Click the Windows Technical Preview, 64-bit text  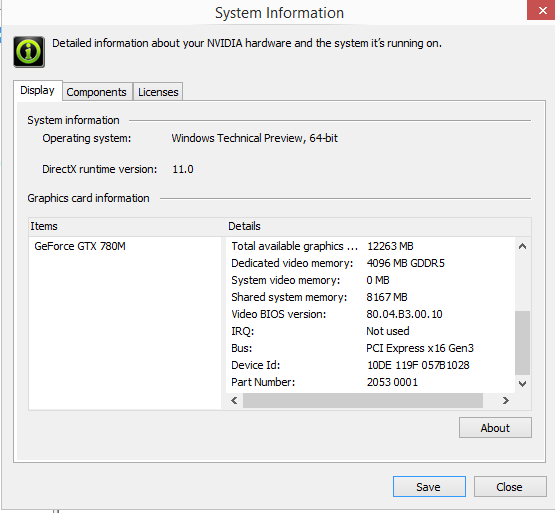click(254, 138)
